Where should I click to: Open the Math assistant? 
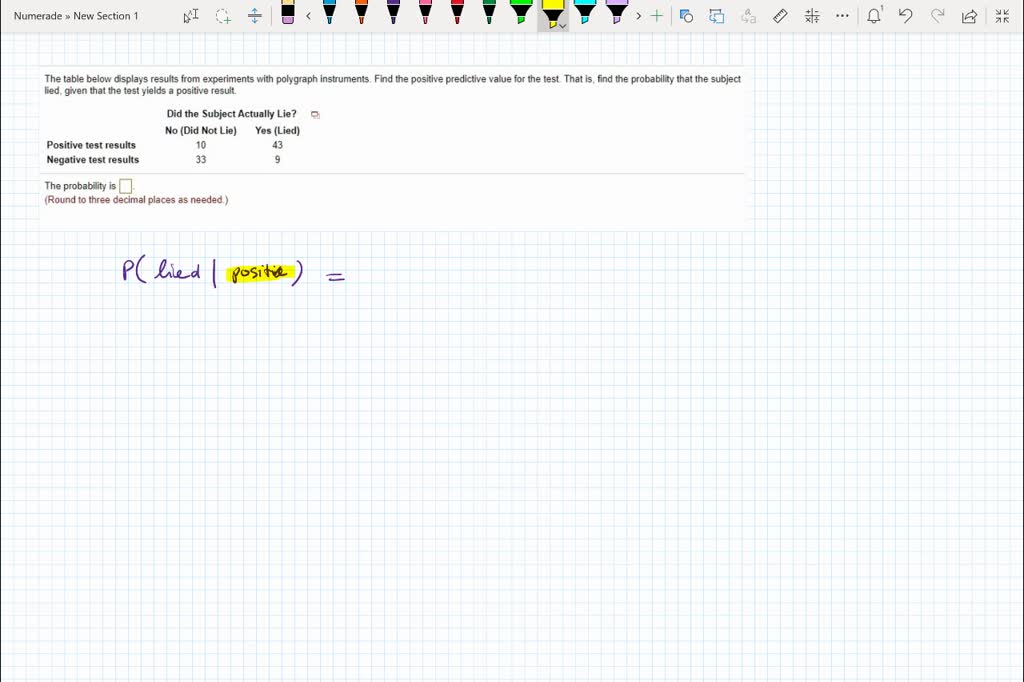[813, 15]
